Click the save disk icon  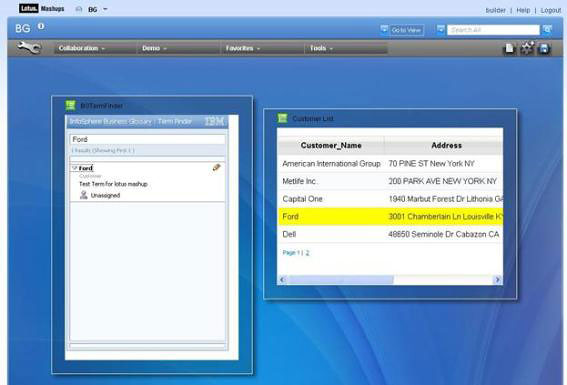click(x=544, y=48)
